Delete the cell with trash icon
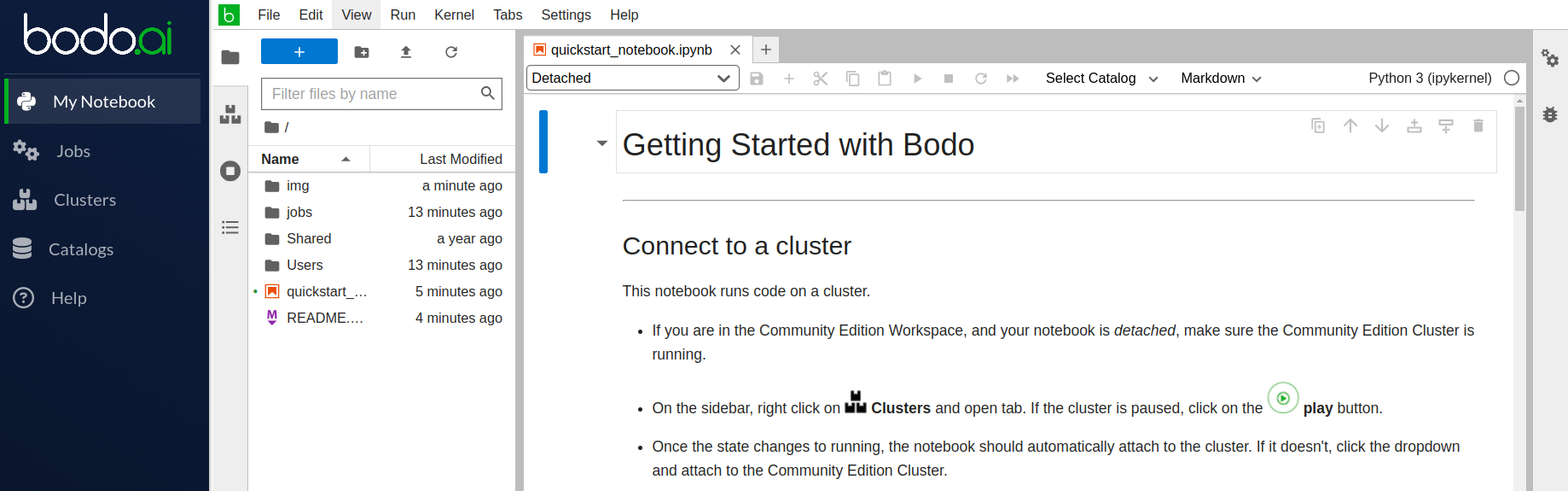 pos(1478,126)
